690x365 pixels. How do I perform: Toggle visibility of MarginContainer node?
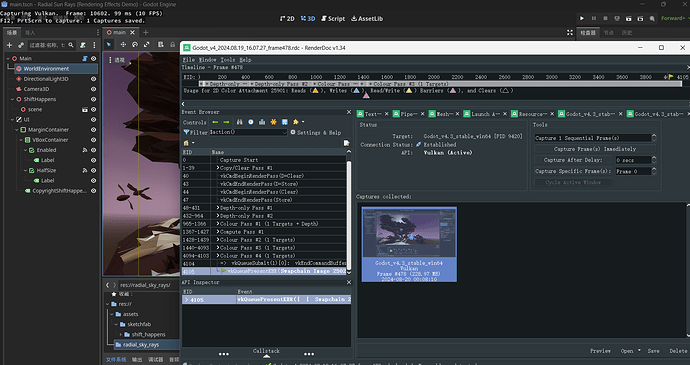(x=93, y=130)
